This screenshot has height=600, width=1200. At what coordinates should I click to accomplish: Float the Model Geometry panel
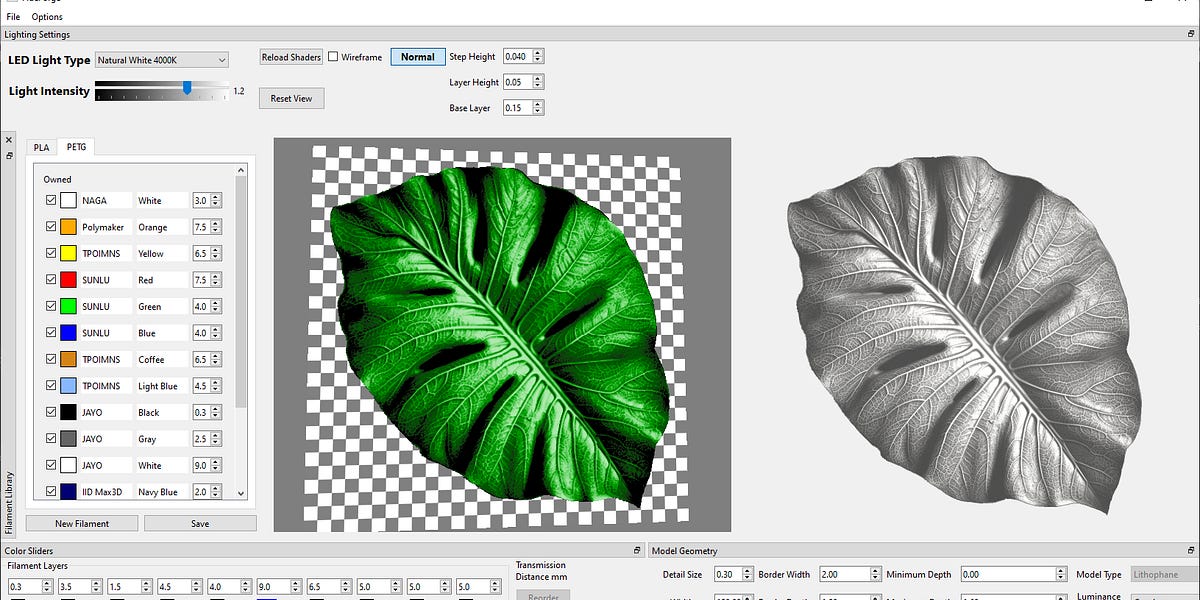[1190, 551]
